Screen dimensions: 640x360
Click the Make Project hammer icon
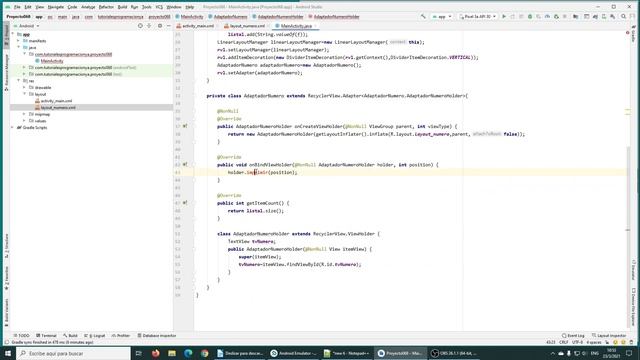[423, 17]
